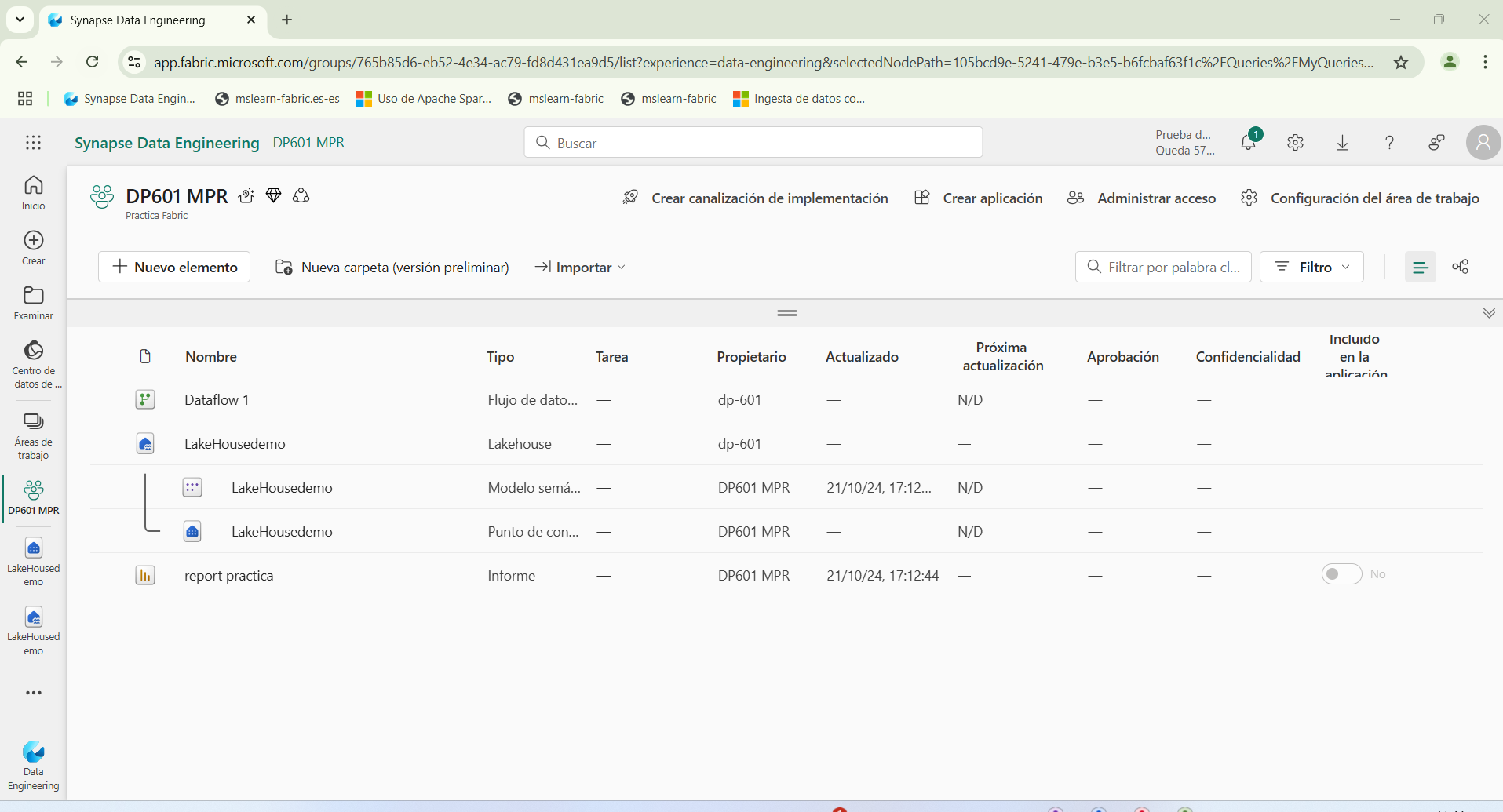This screenshot has height=812, width=1503.
Task: Open Configuración del área de trabajo
Action: pos(1359,198)
